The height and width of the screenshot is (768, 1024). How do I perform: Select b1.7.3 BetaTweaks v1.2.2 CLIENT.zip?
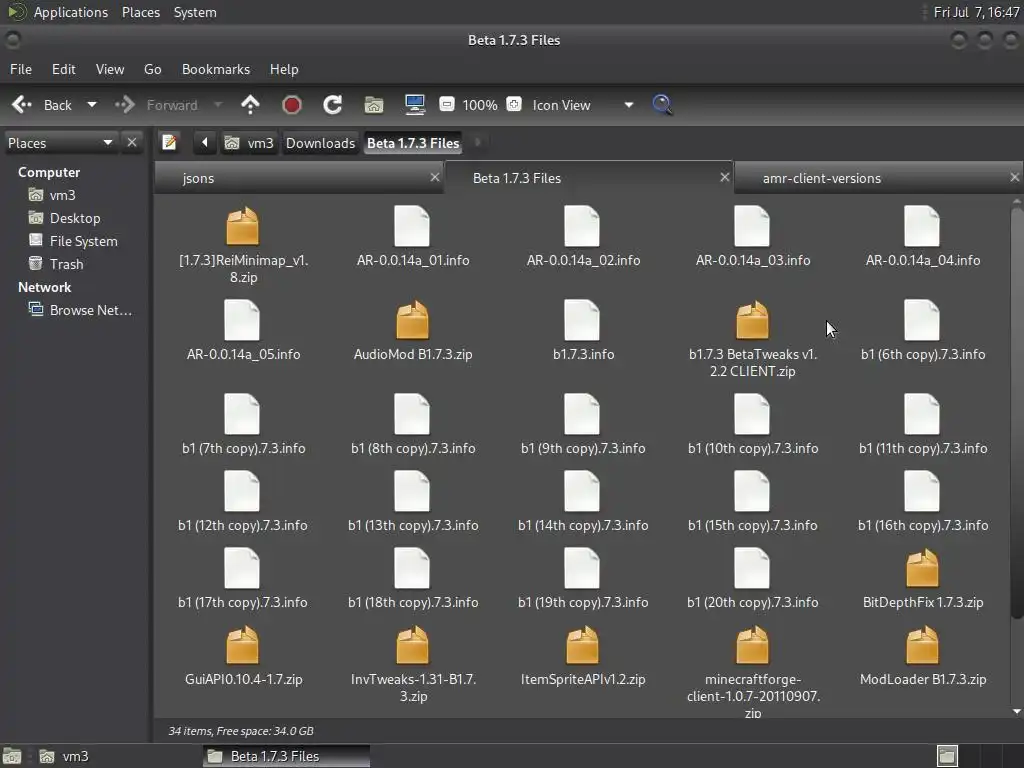pyautogui.click(x=752, y=320)
